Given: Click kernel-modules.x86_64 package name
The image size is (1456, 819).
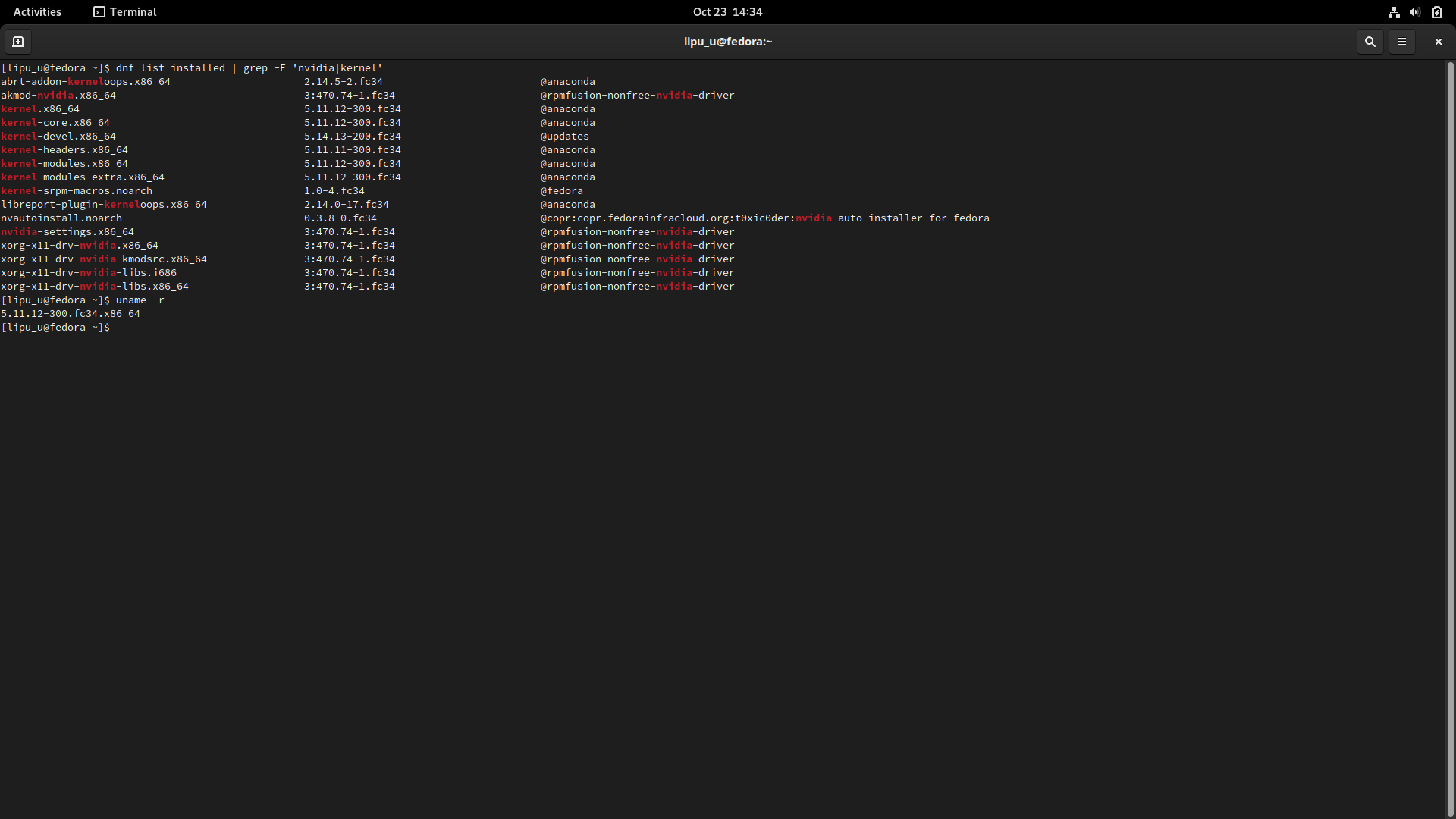Looking at the screenshot, I should [x=64, y=164].
